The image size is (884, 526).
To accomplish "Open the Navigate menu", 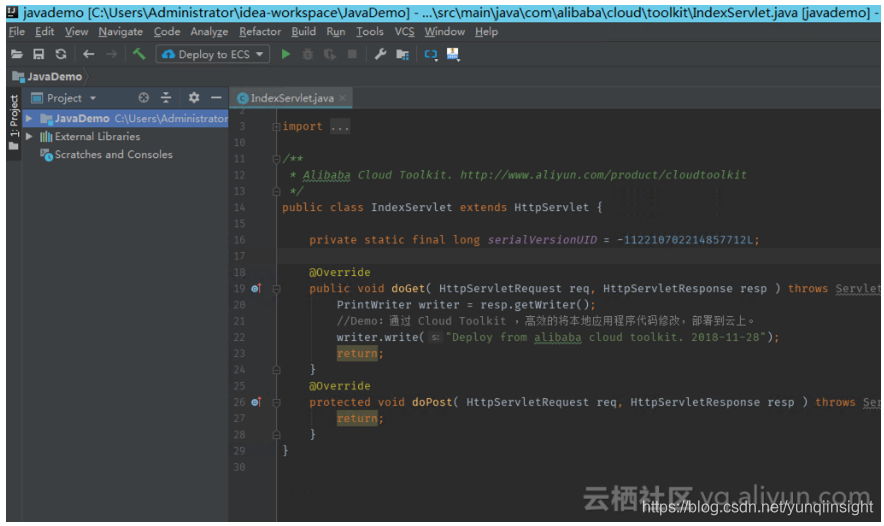I will [x=121, y=32].
